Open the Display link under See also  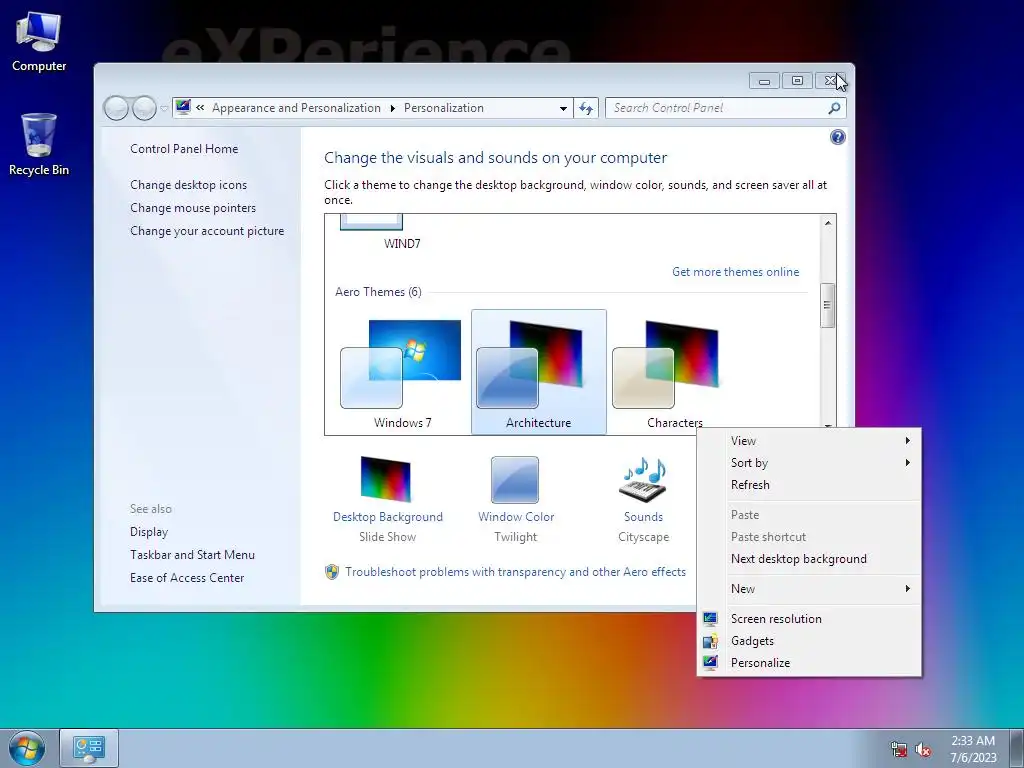coord(149,532)
